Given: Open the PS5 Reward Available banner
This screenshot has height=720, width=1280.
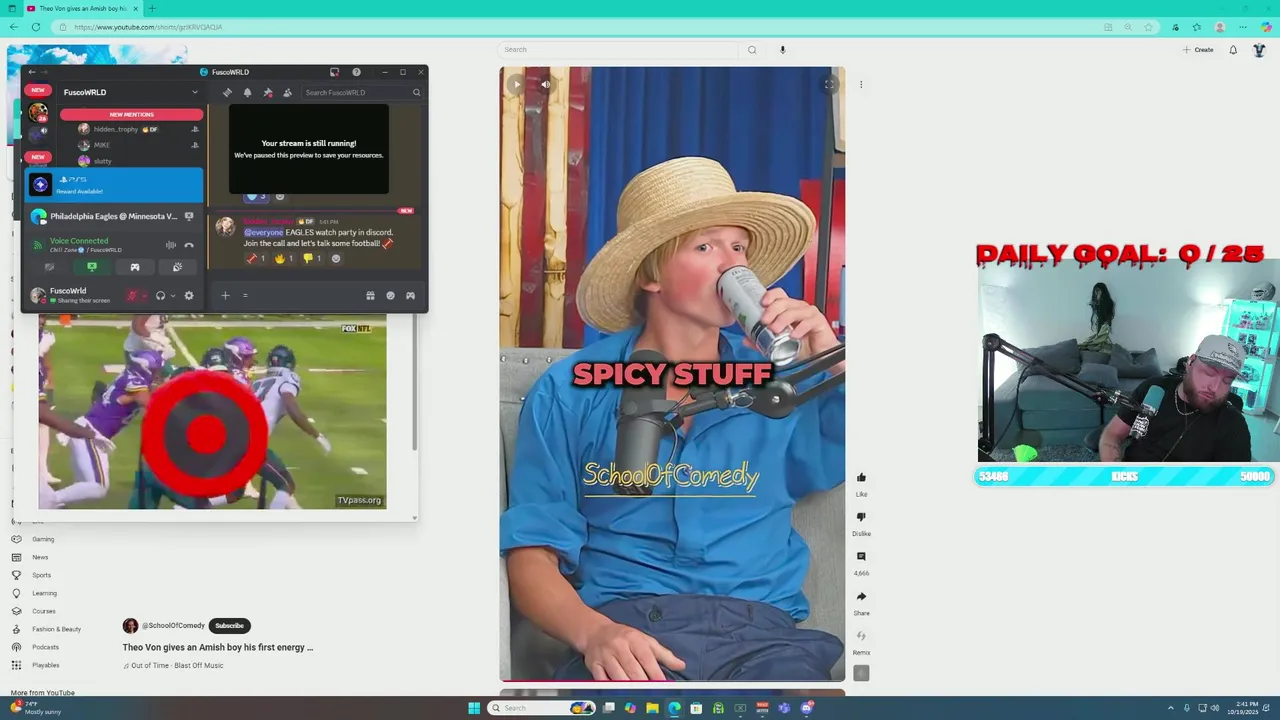Looking at the screenshot, I should 114,185.
